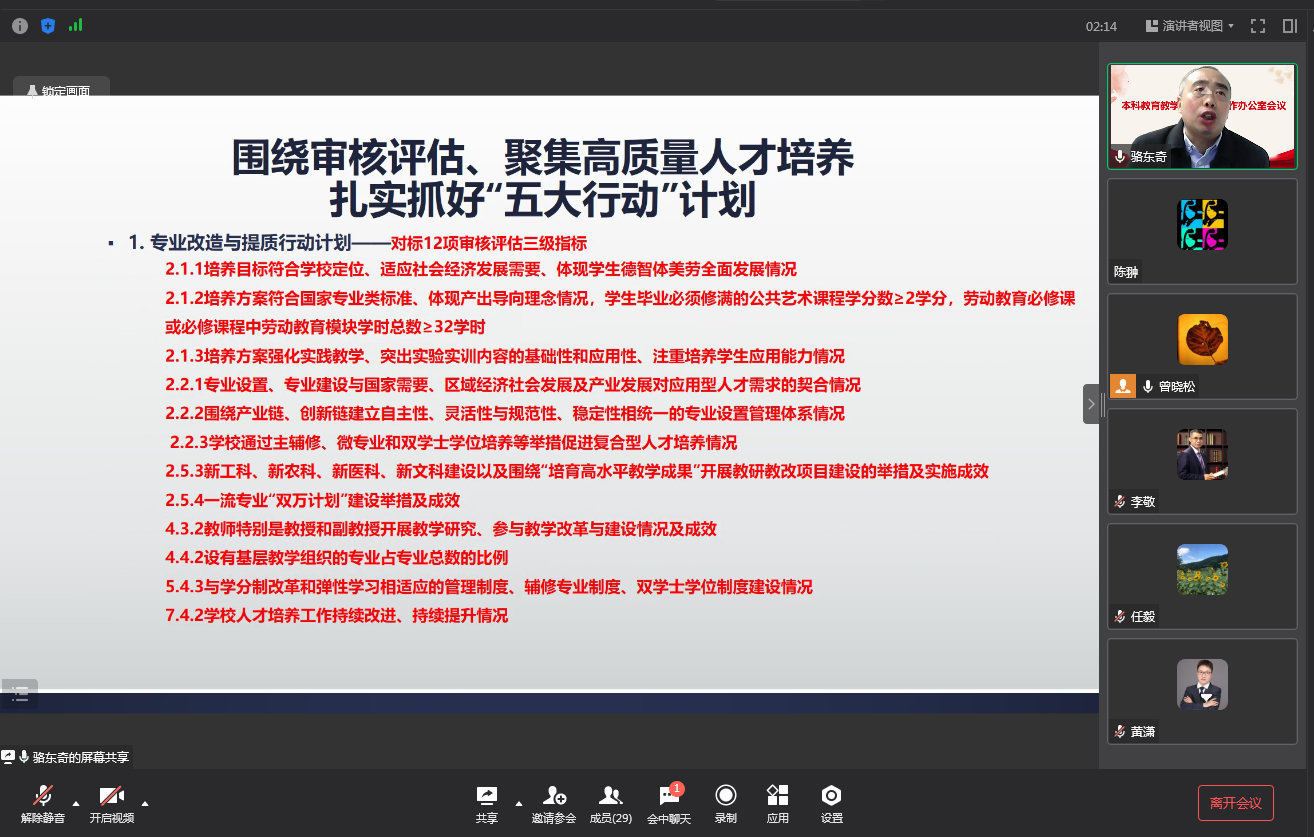Open the 邀请参会 invite icon
Screen dimensions: 1314x837
(554, 803)
